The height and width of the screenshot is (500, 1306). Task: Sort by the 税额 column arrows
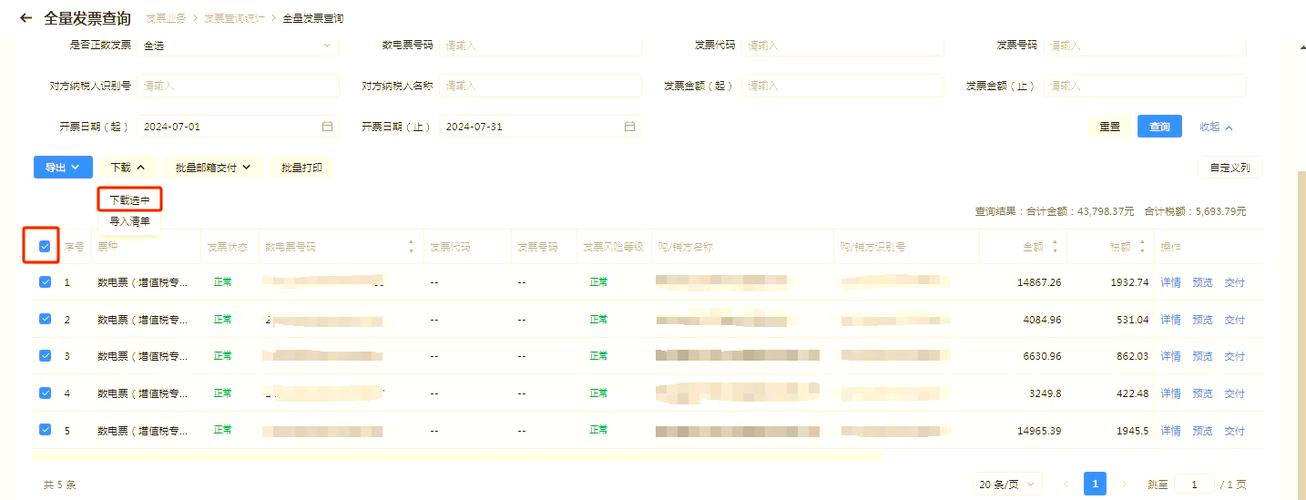pyautogui.click(x=1140, y=246)
